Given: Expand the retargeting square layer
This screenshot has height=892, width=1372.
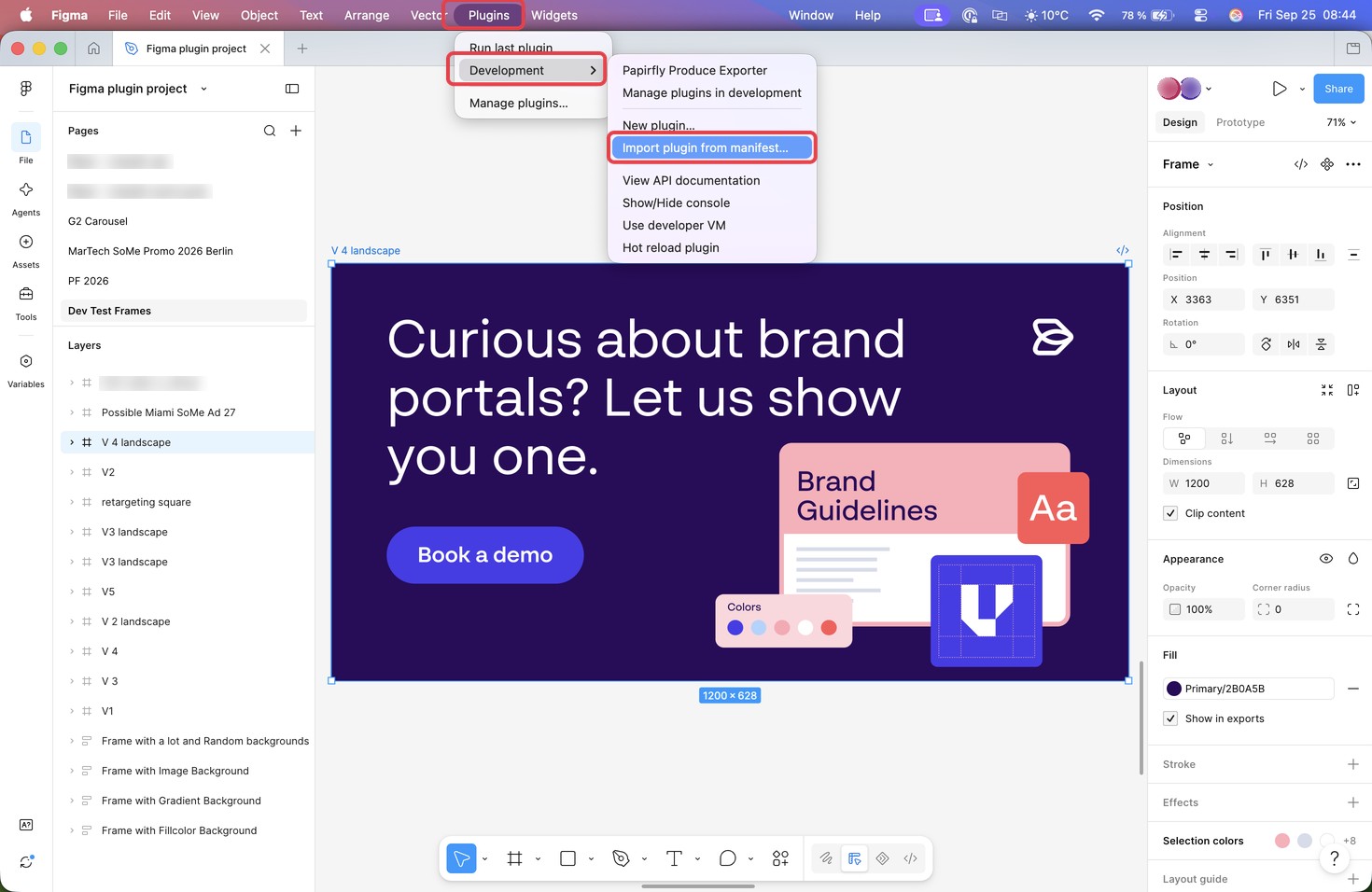Looking at the screenshot, I should click(72, 502).
